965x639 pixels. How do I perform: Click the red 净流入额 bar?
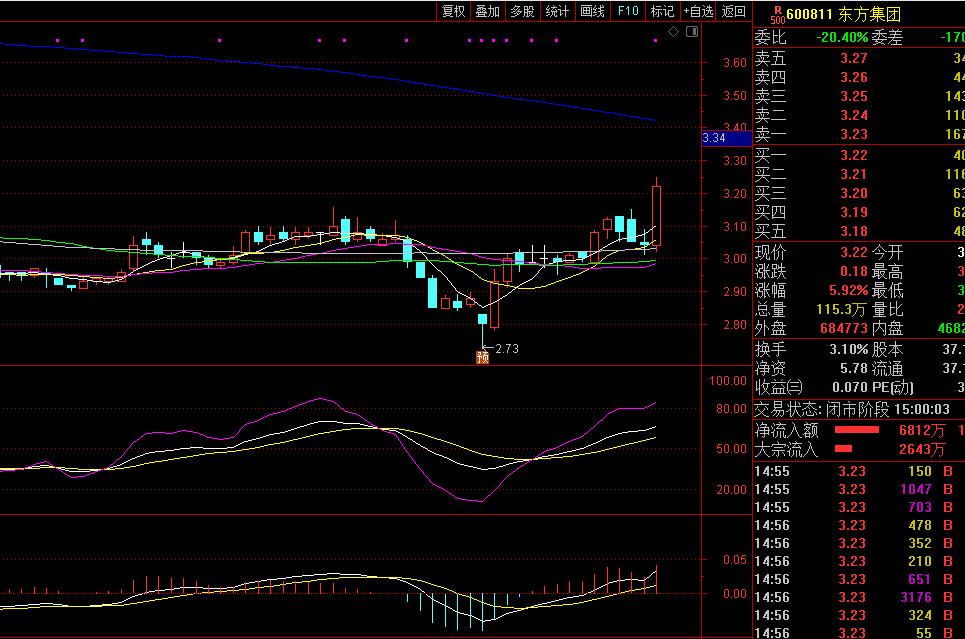pos(842,430)
